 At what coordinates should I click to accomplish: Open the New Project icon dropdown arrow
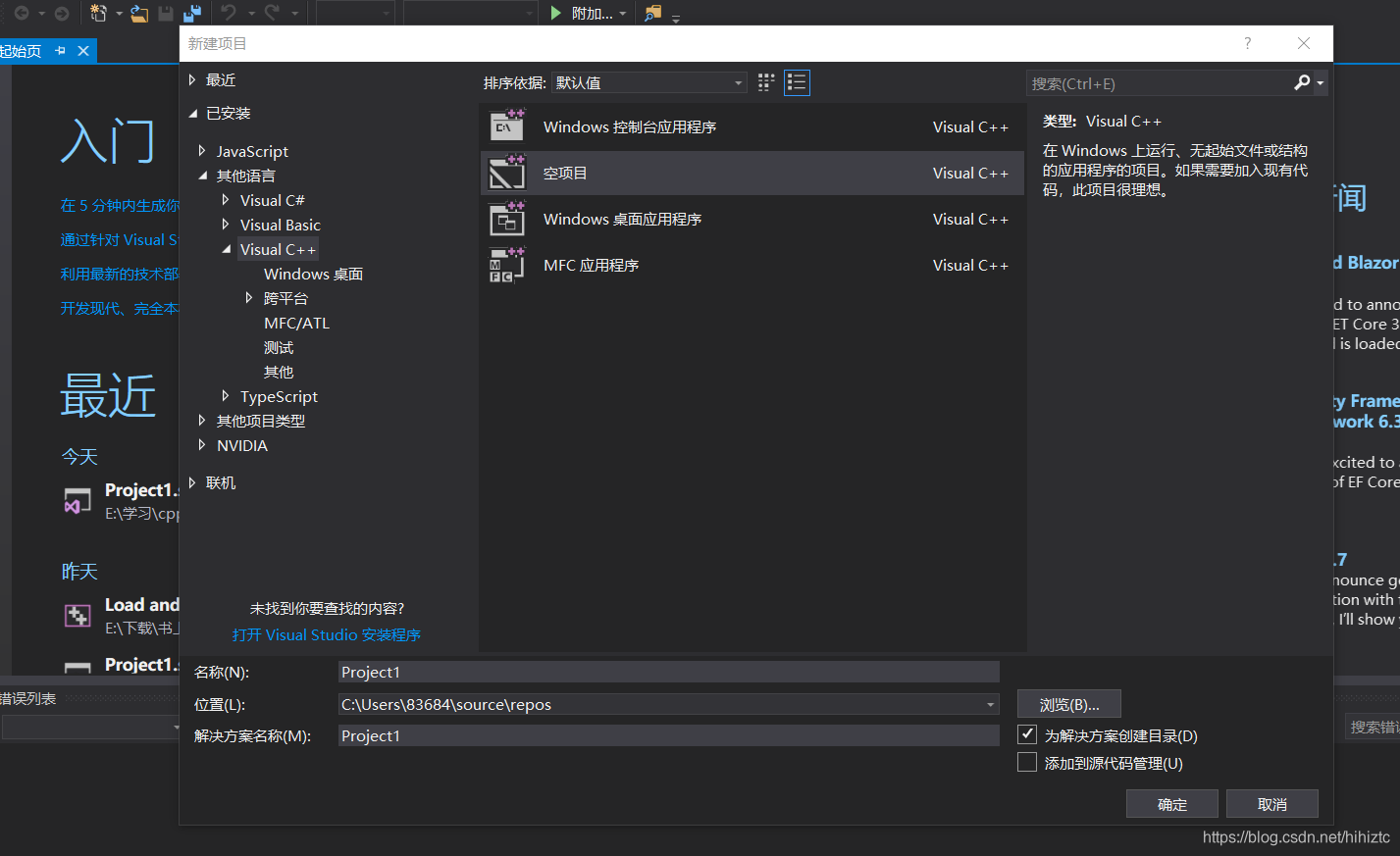pyautogui.click(x=119, y=14)
